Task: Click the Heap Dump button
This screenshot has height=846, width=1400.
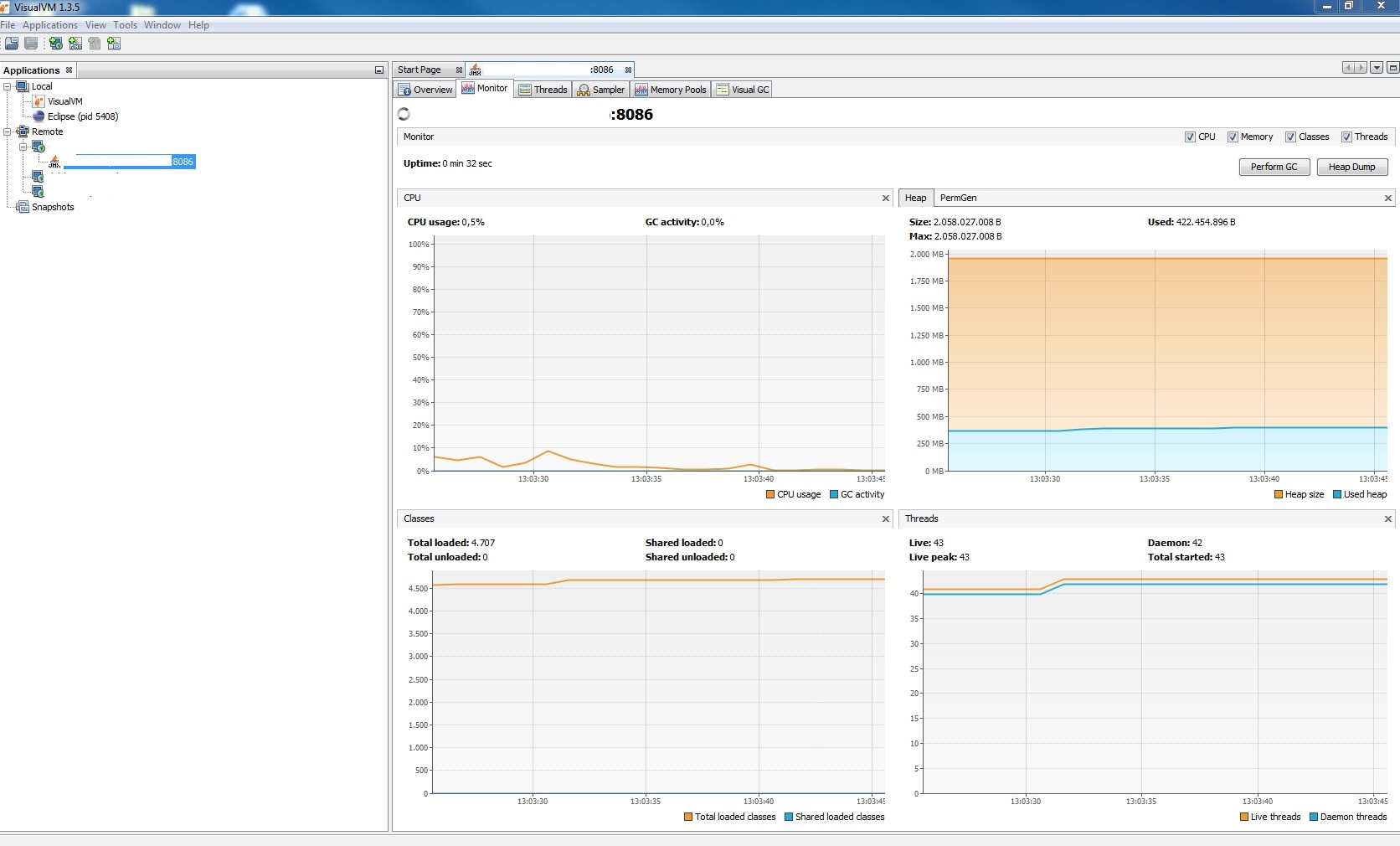Action: 1351,167
